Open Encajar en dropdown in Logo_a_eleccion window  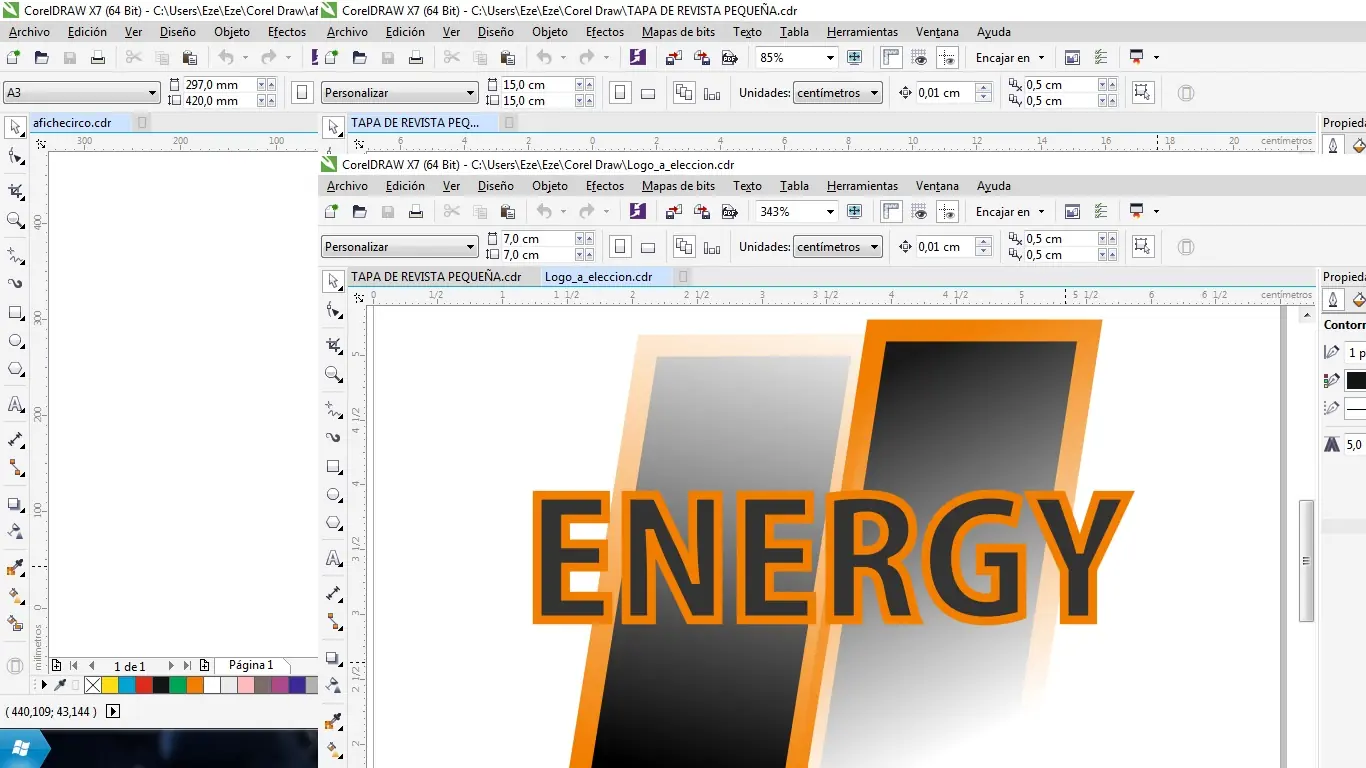pos(1010,212)
